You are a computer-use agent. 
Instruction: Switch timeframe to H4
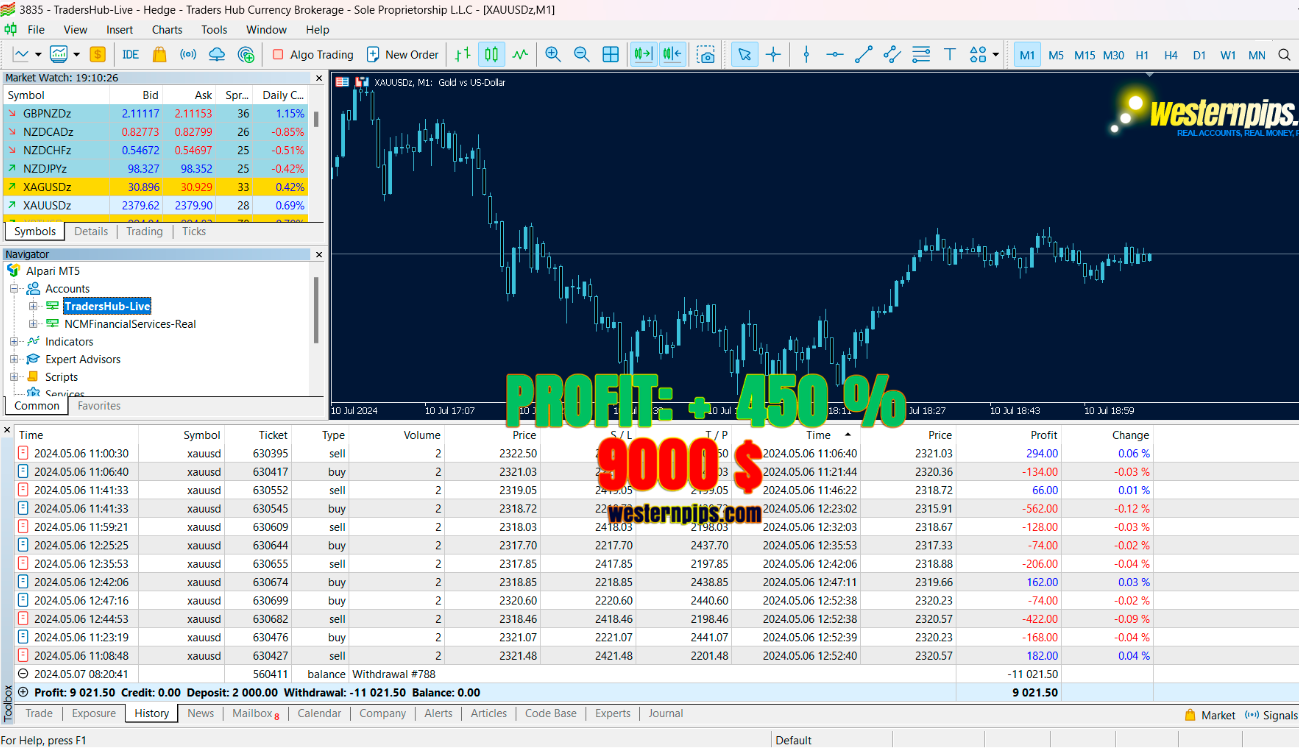pyautogui.click(x=1171, y=55)
